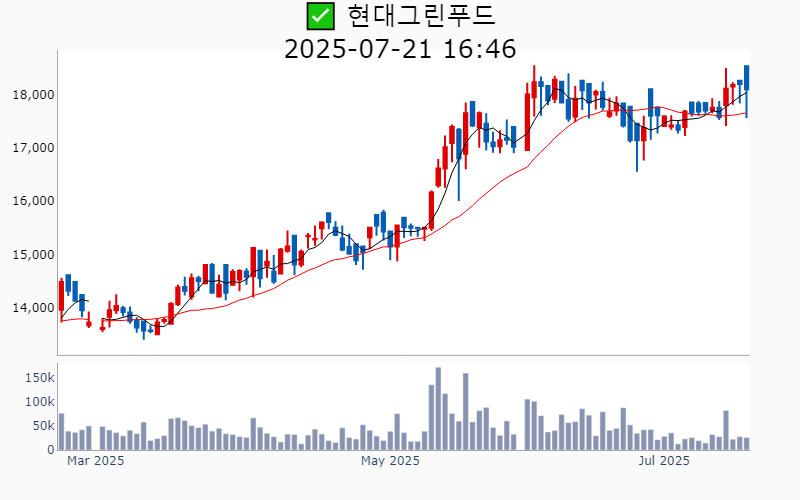Click the May 2025 date label
The image size is (800, 500).
click(390, 461)
